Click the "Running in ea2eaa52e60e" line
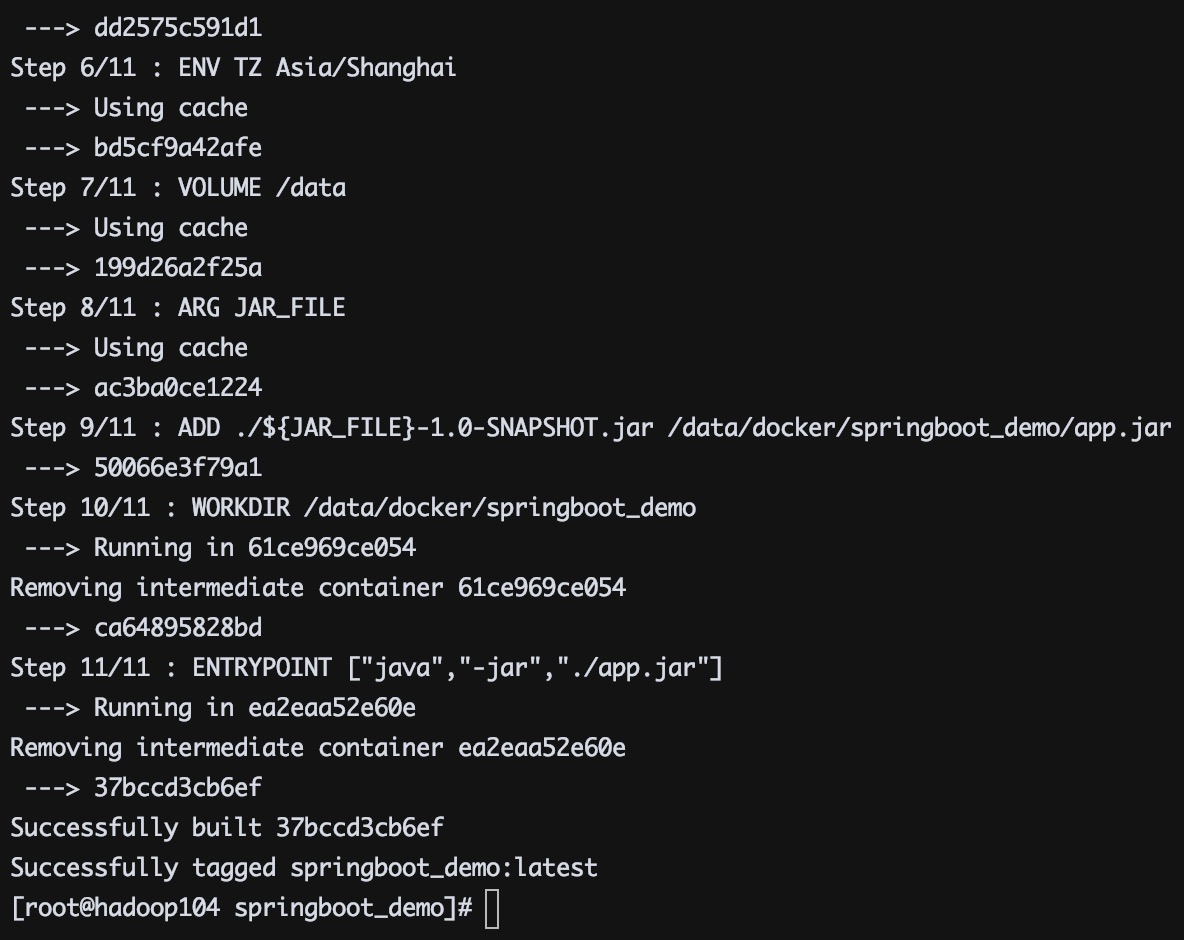1184x940 pixels. [255, 708]
